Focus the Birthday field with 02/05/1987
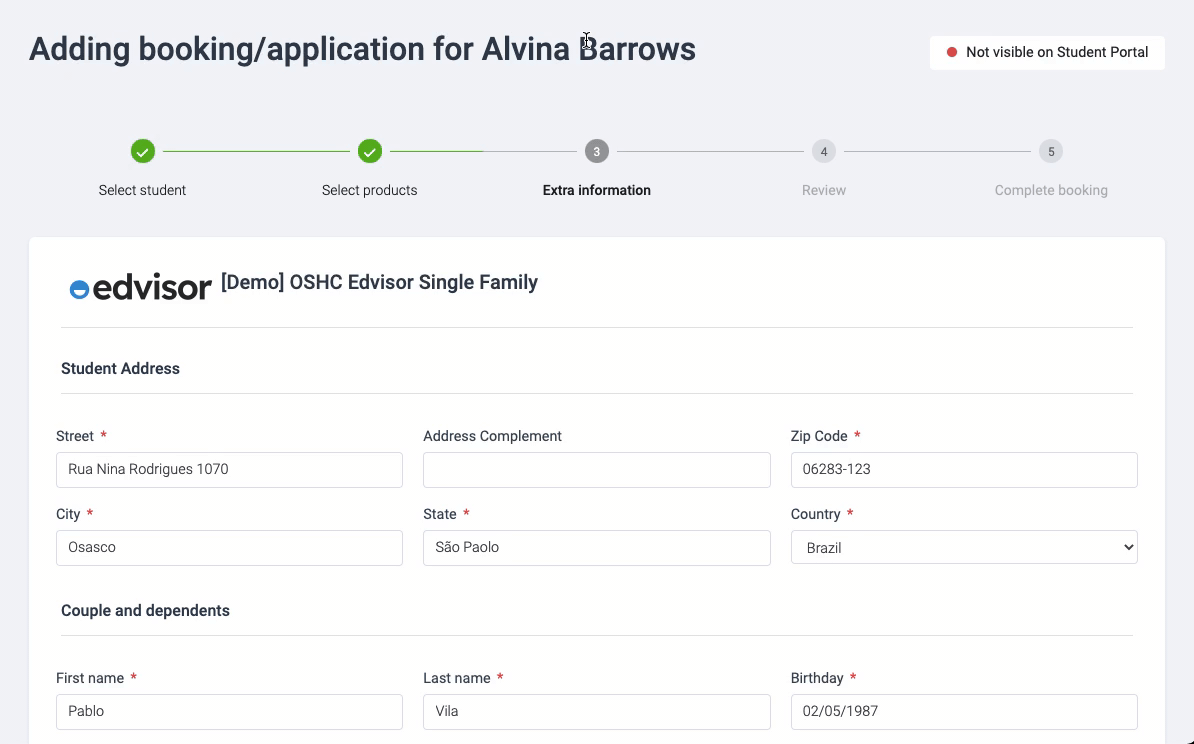Image resolution: width=1194 pixels, height=744 pixels. tap(964, 711)
